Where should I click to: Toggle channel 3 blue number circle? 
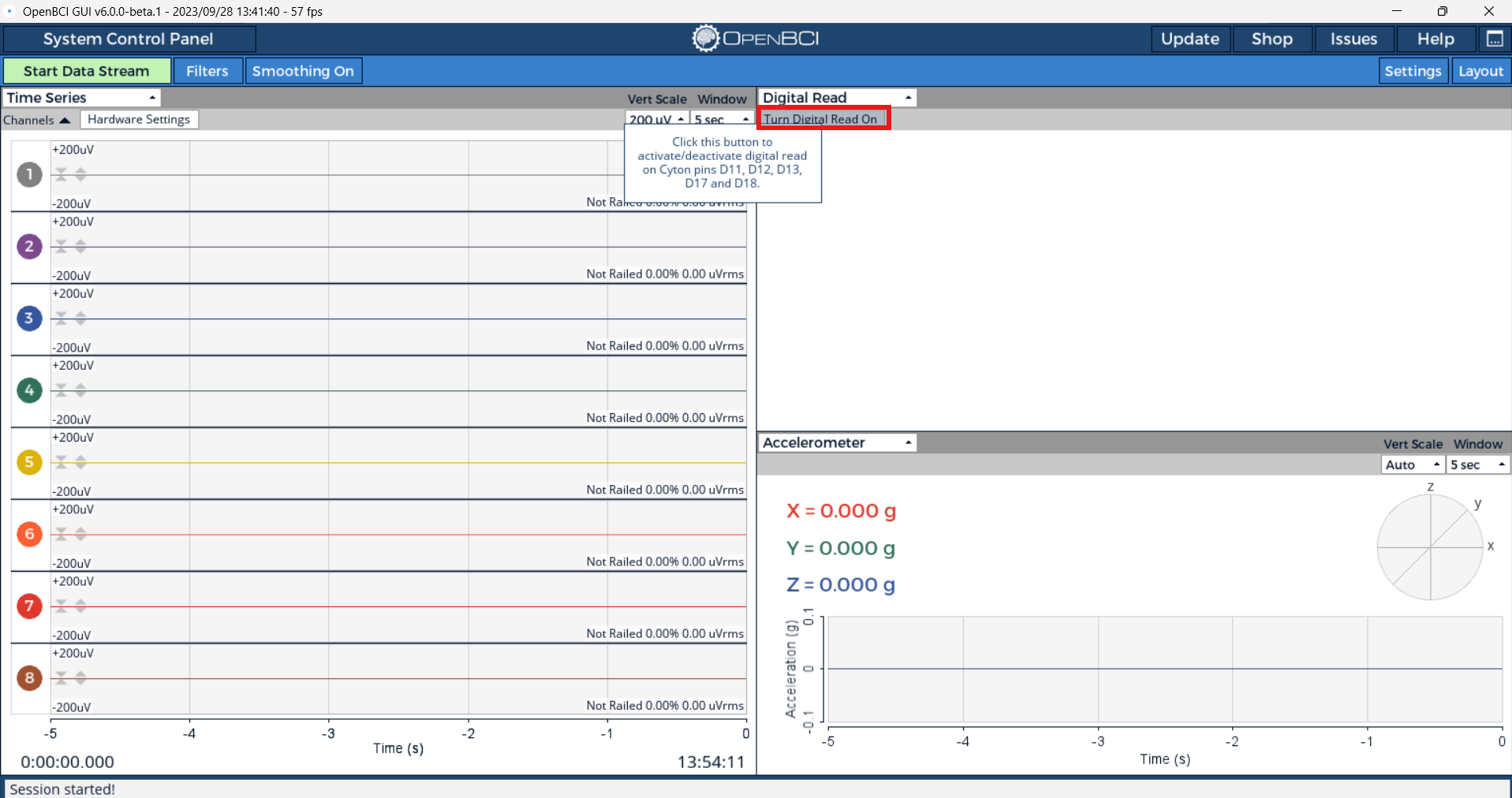point(29,318)
